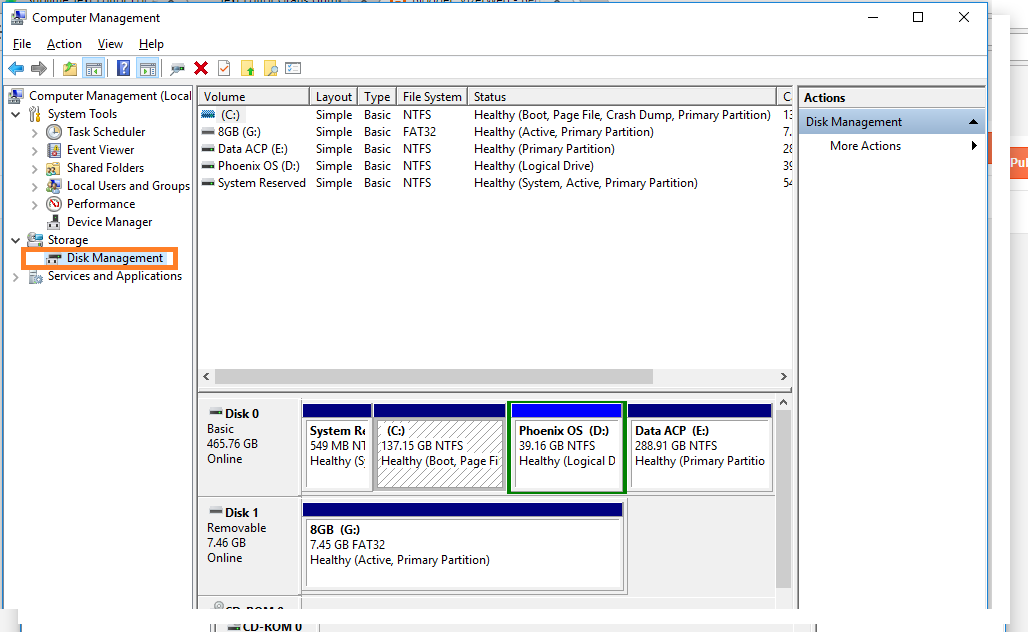
Task: Click the volume list scroll-right arrow
Action: (x=783, y=376)
